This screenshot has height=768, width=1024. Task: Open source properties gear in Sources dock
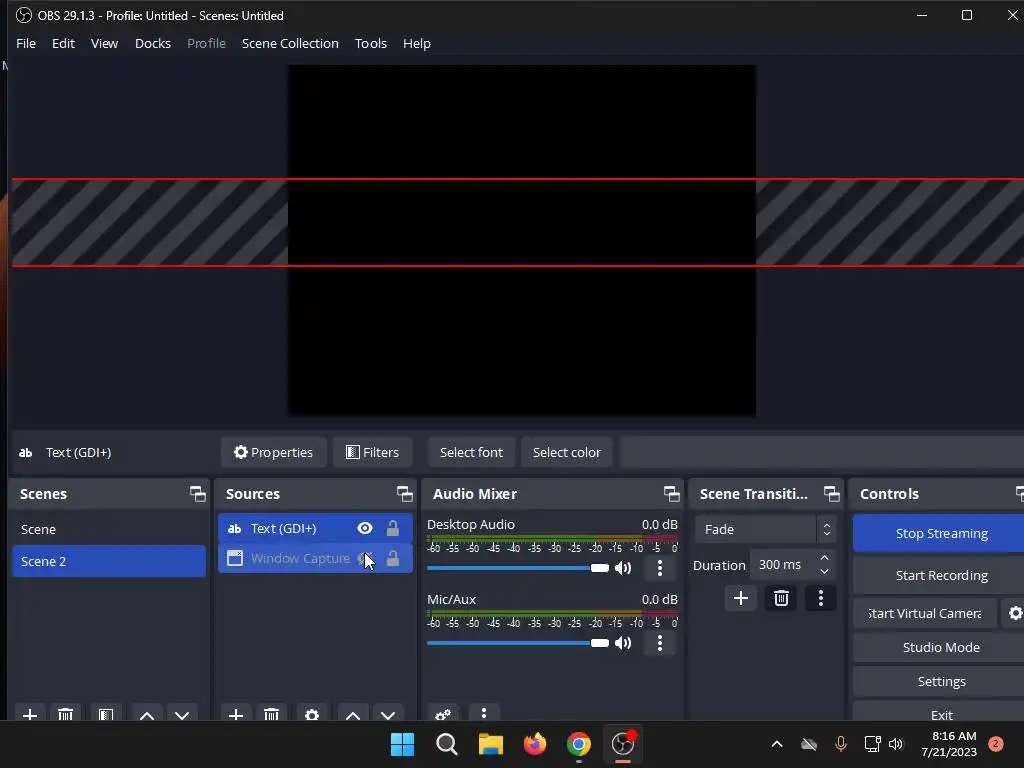coord(312,714)
